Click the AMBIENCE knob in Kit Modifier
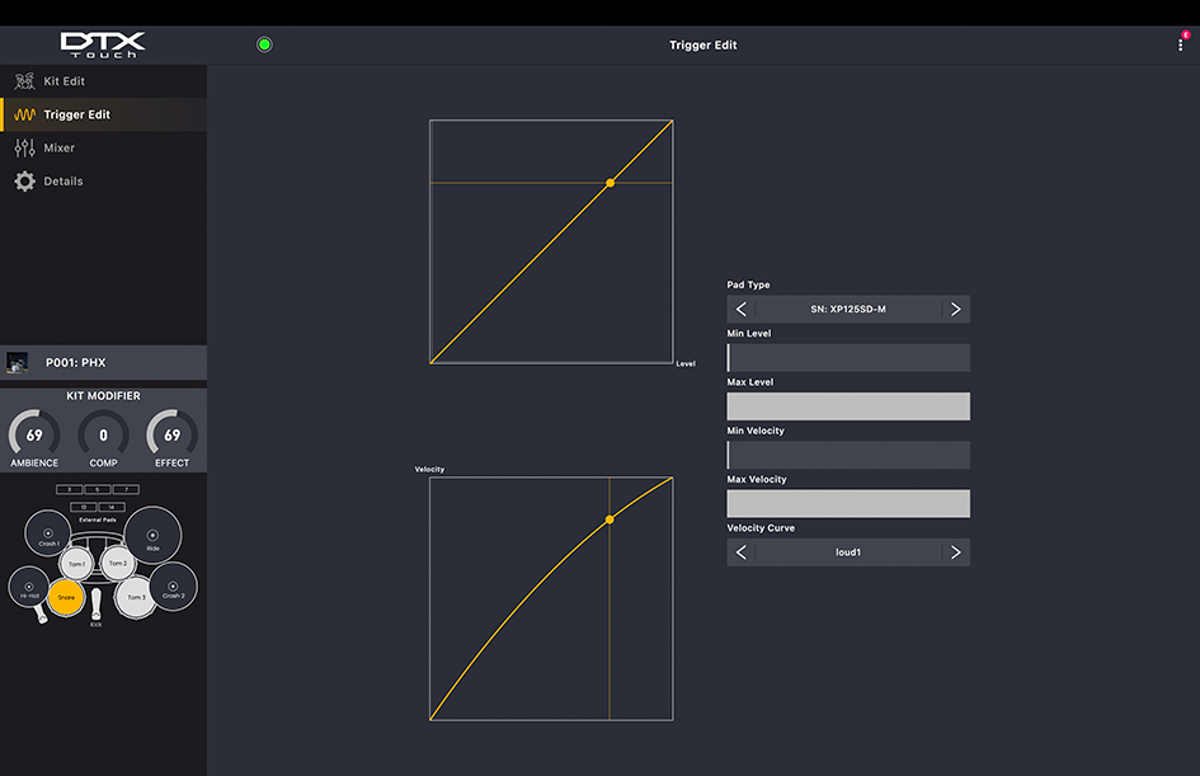The height and width of the screenshot is (776, 1200). tap(34, 436)
